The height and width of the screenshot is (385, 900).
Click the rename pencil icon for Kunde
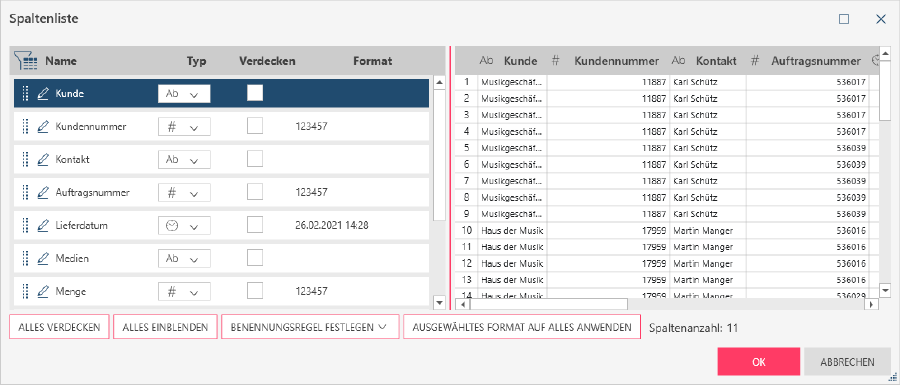click(42, 94)
